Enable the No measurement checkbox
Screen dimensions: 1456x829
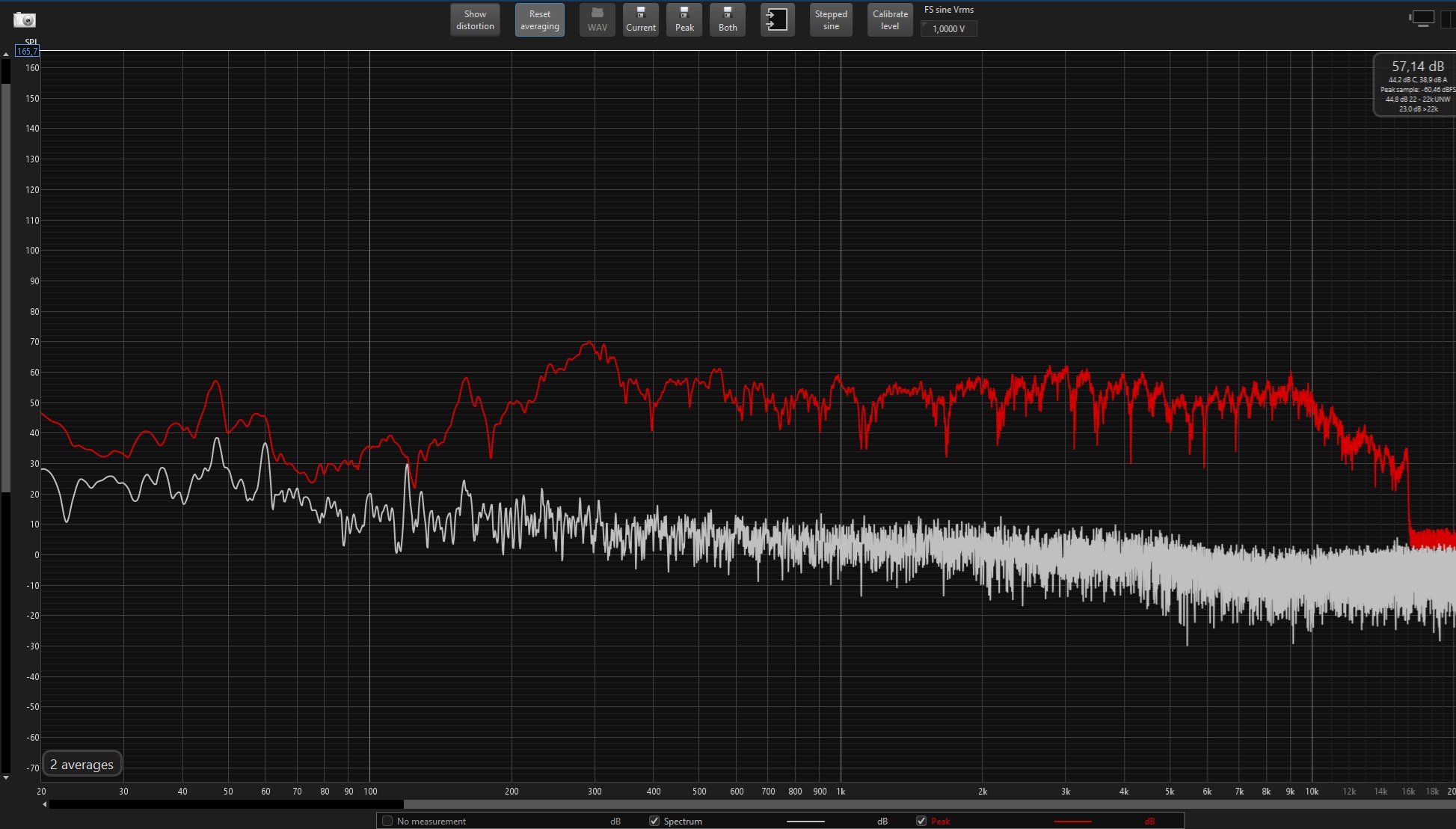click(386, 821)
